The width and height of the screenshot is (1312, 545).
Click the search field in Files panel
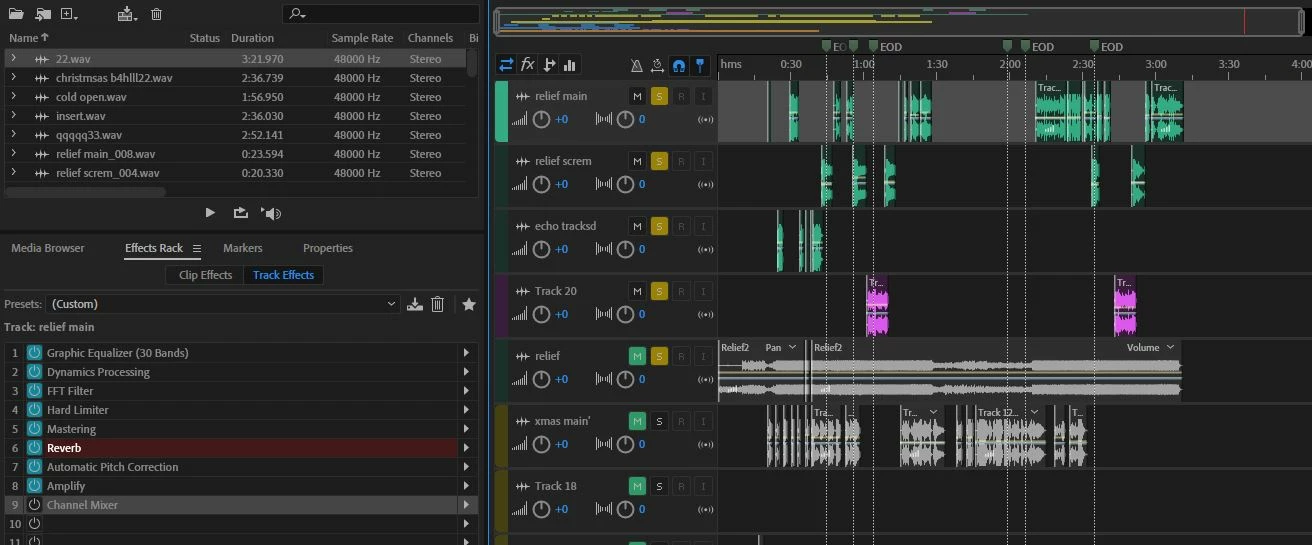[381, 14]
